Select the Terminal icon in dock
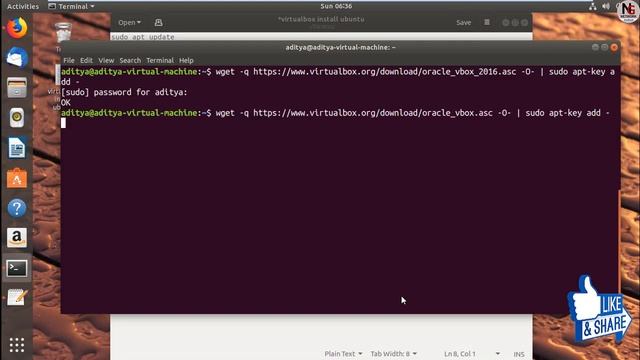 (x=17, y=268)
